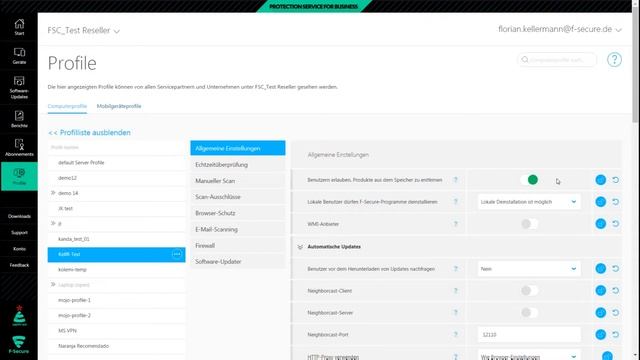The width and height of the screenshot is (640, 360).
Task: Open the Scan-Ausschlüsse settings category
Action: click(238, 197)
